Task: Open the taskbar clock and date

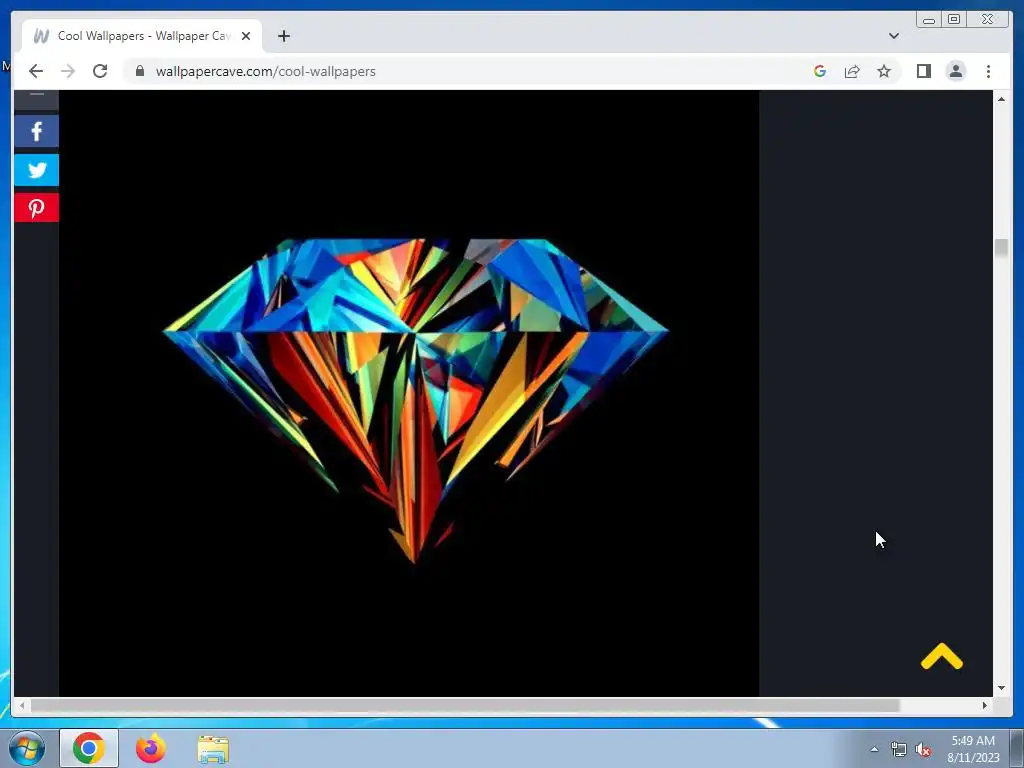Action: [973, 749]
